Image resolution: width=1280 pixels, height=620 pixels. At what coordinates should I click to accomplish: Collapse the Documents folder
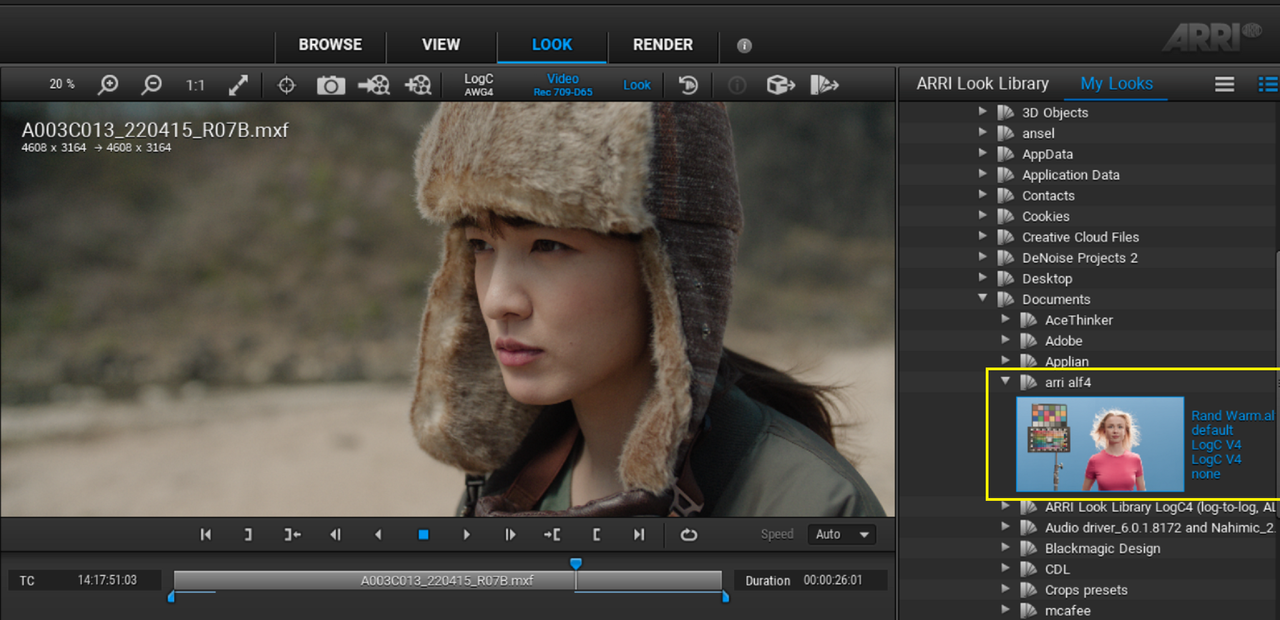pos(983,298)
